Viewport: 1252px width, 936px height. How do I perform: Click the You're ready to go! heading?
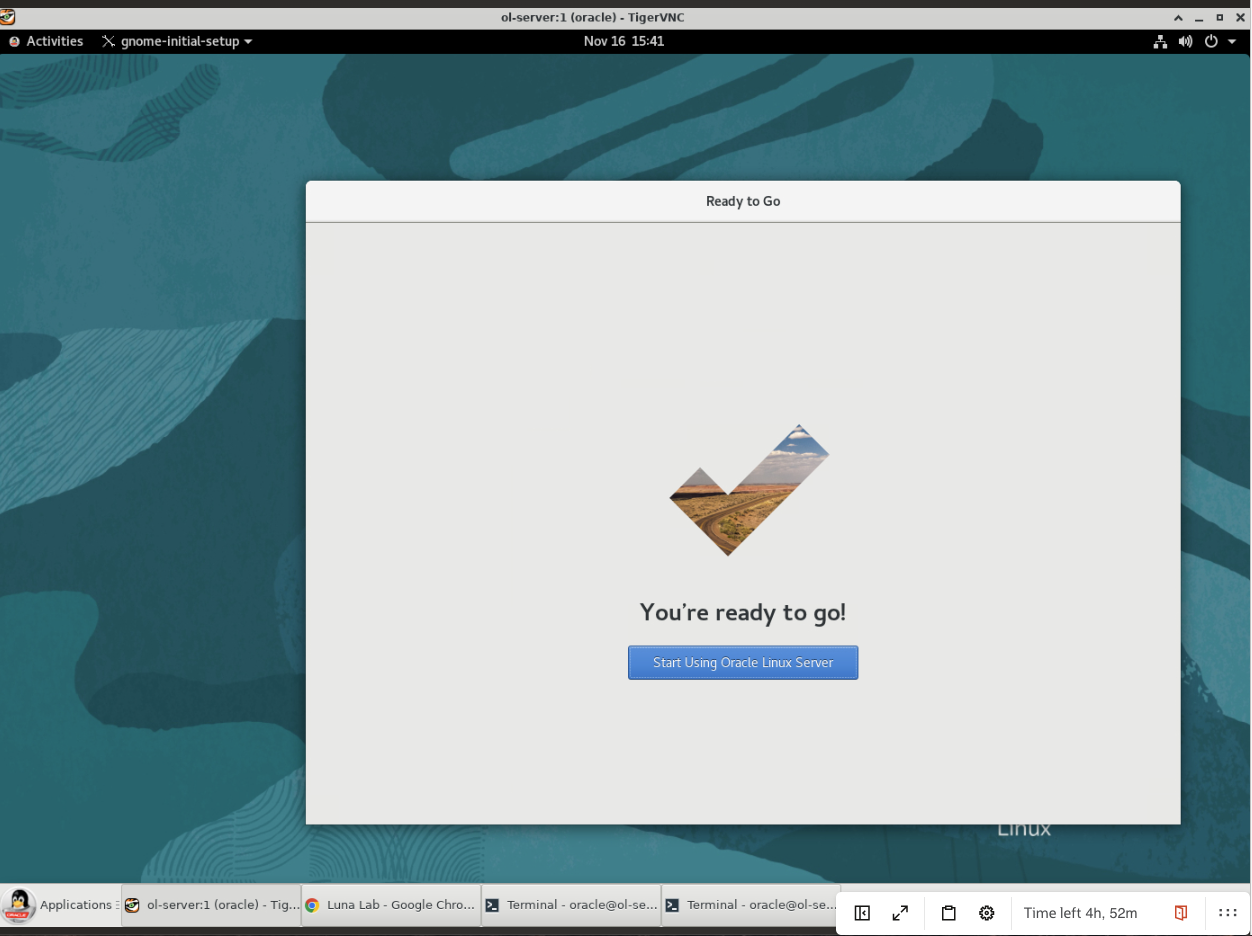tap(743, 612)
